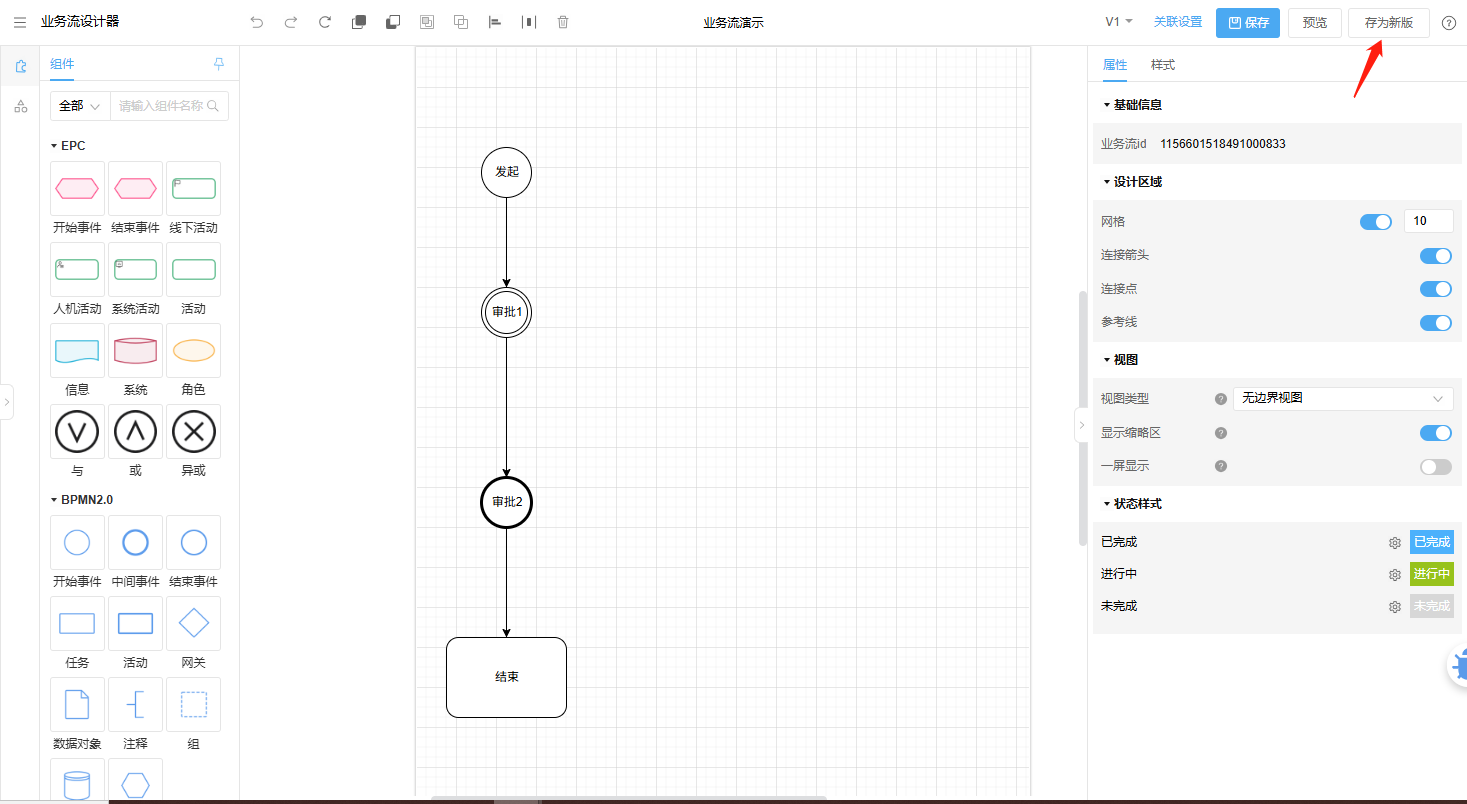This screenshot has height=804, width=1467.
Task: Select the 审批2 node on canvas
Action: (507, 502)
